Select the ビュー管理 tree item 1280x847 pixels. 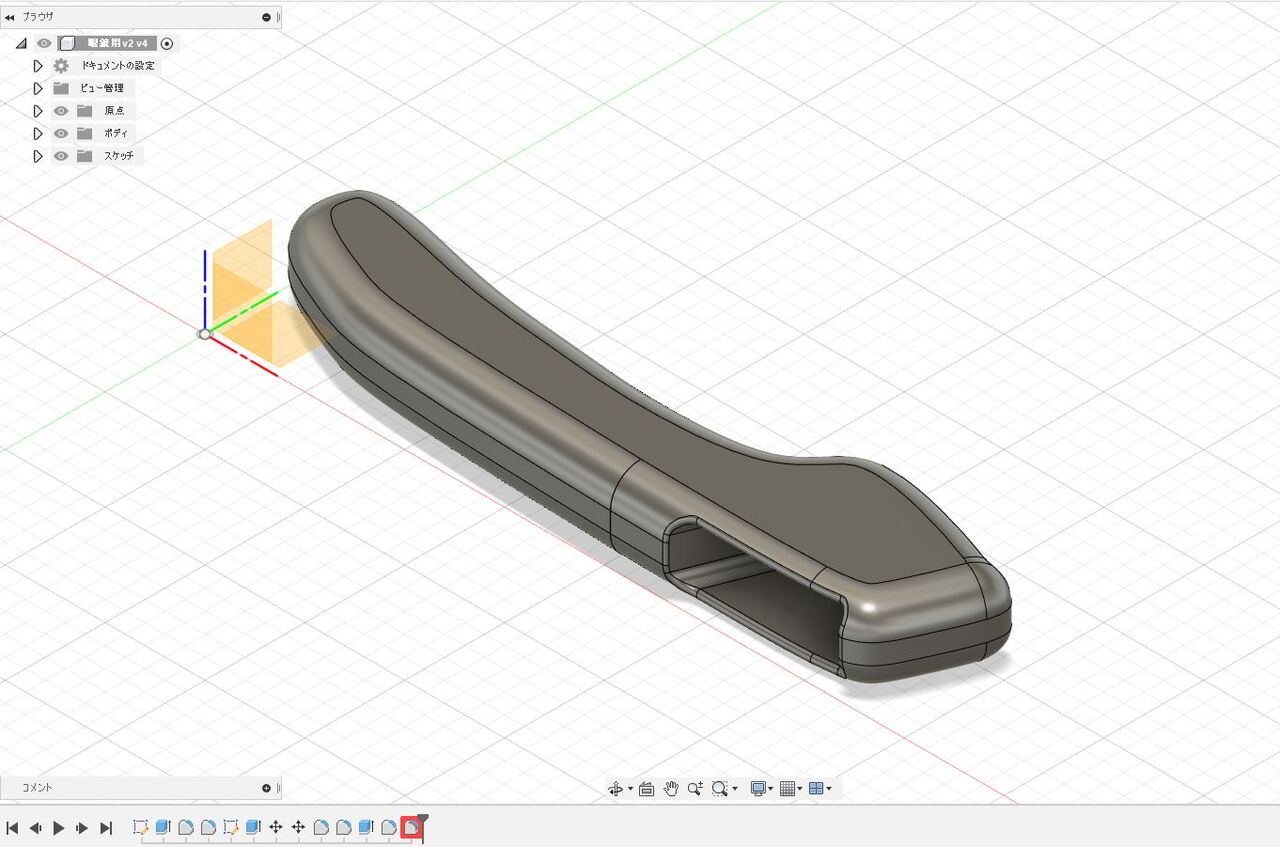coord(102,88)
